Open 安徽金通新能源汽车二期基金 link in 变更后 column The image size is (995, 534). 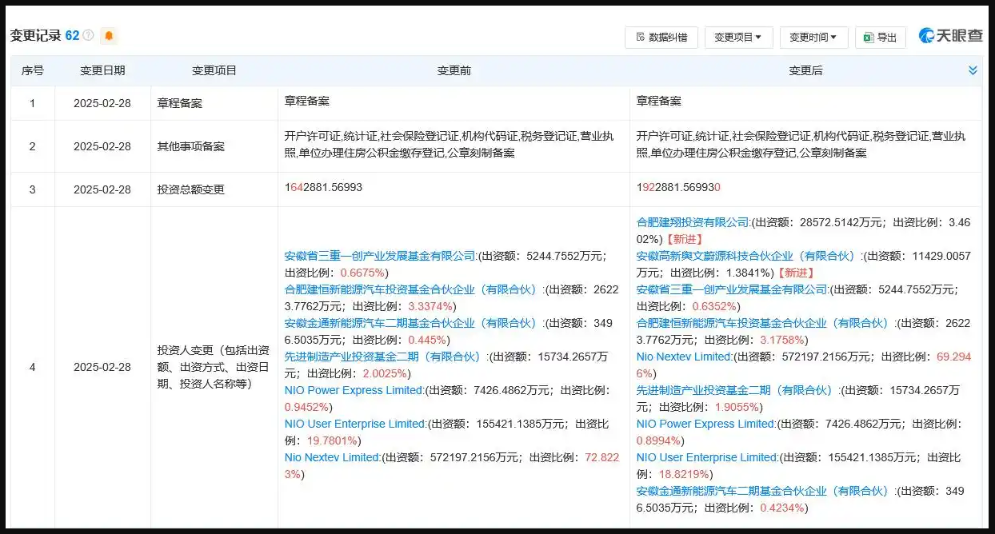[x=765, y=492]
